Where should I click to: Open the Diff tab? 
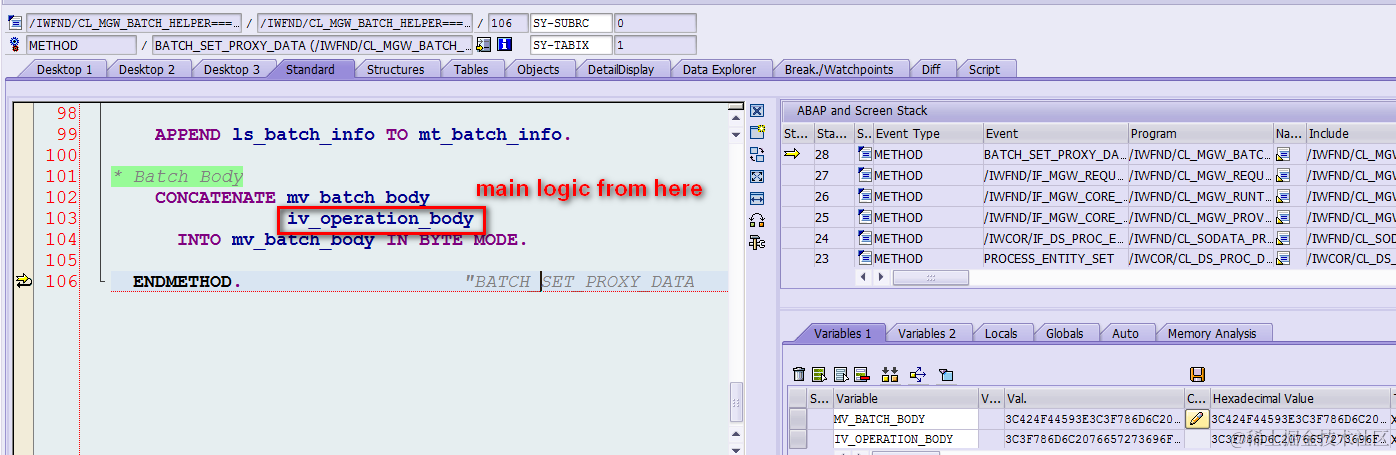tap(931, 69)
